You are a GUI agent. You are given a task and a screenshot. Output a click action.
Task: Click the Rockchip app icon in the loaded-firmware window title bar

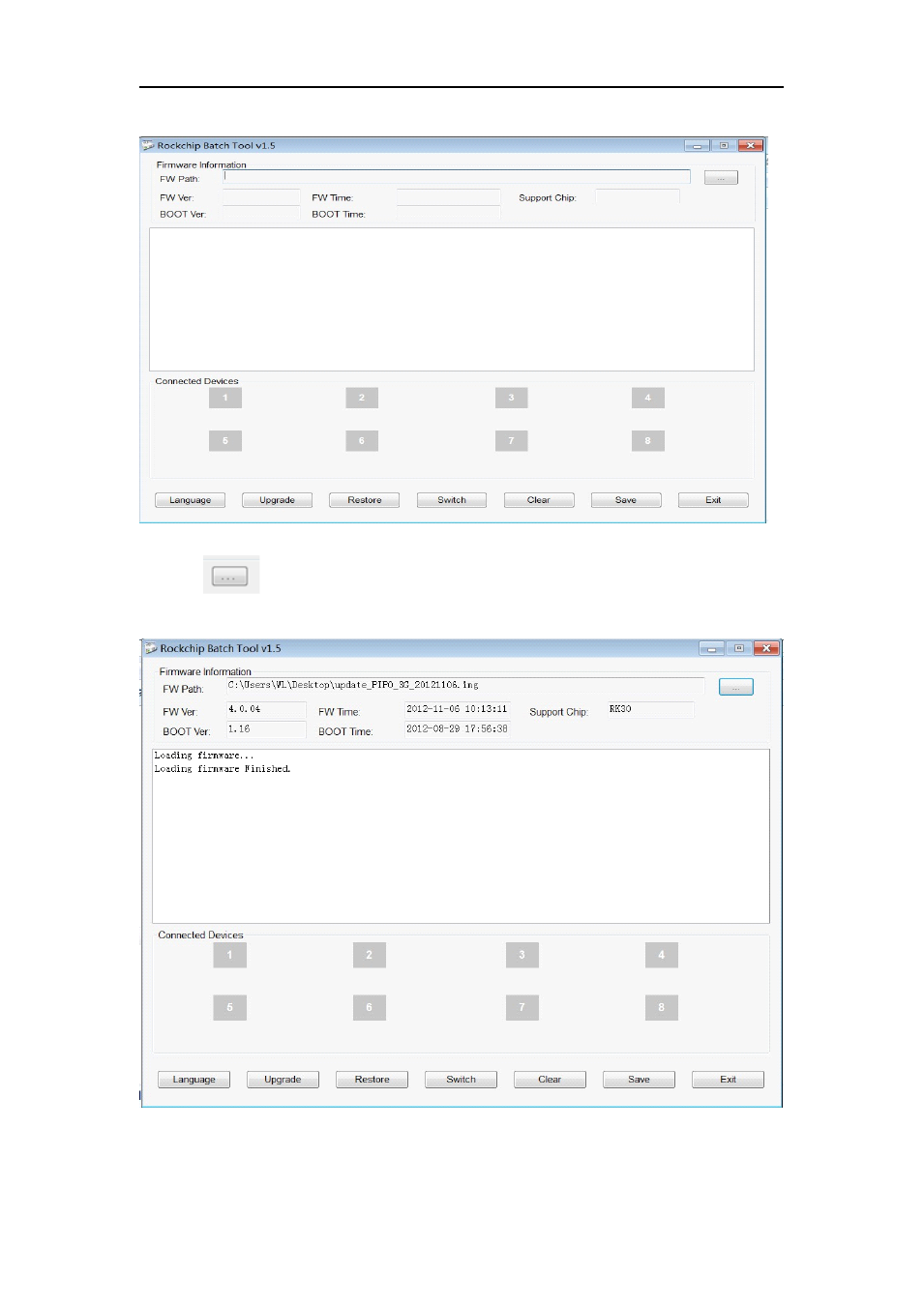(151, 648)
